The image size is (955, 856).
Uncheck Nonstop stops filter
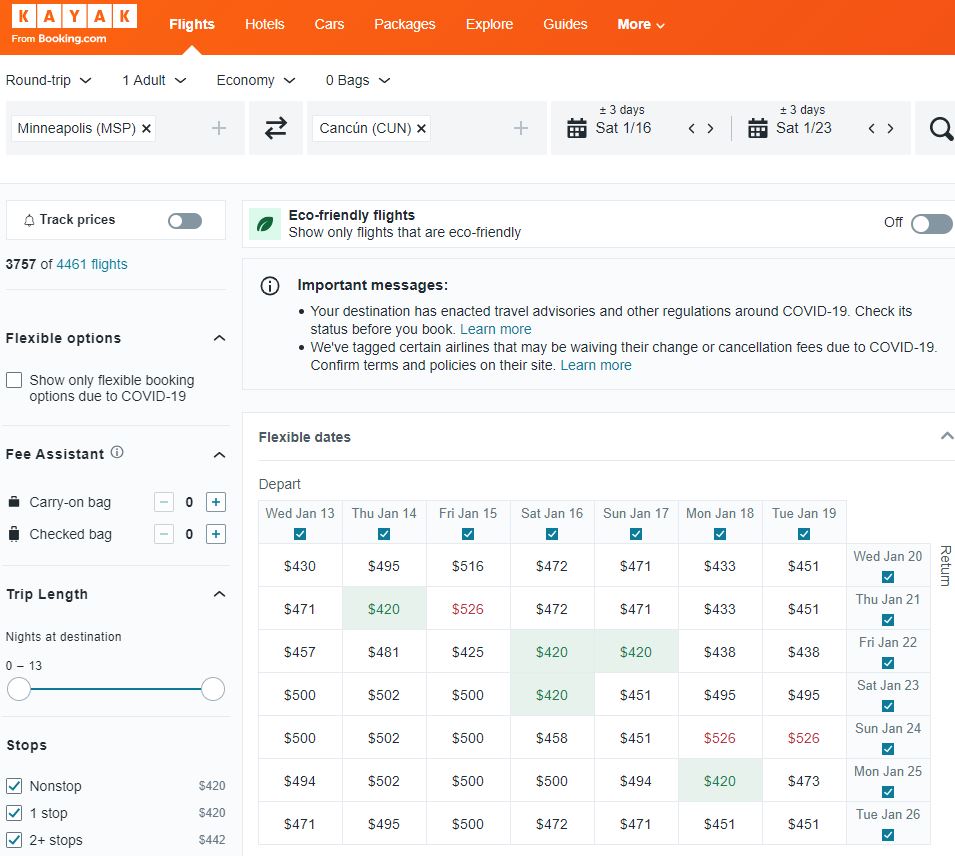point(14,786)
